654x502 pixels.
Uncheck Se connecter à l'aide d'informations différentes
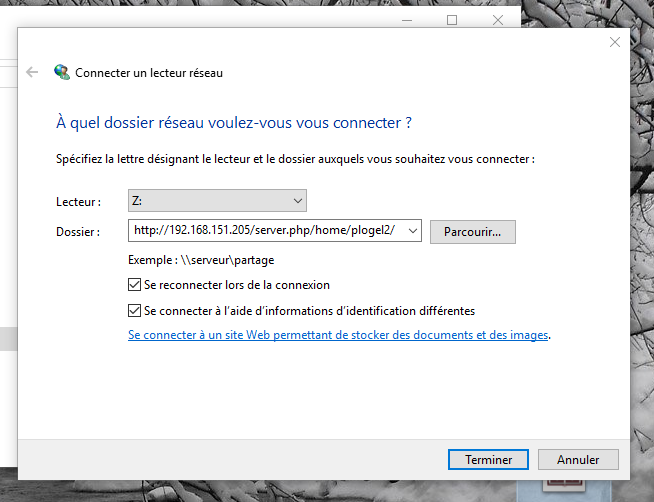pos(134,311)
